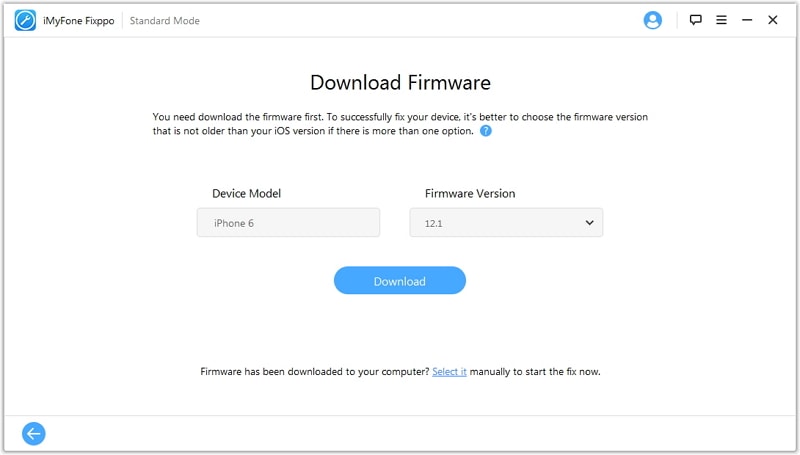This screenshot has height=455, width=800.
Task: Click the iMyFone Fixppo title text
Action: pyautogui.click(x=79, y=21)
